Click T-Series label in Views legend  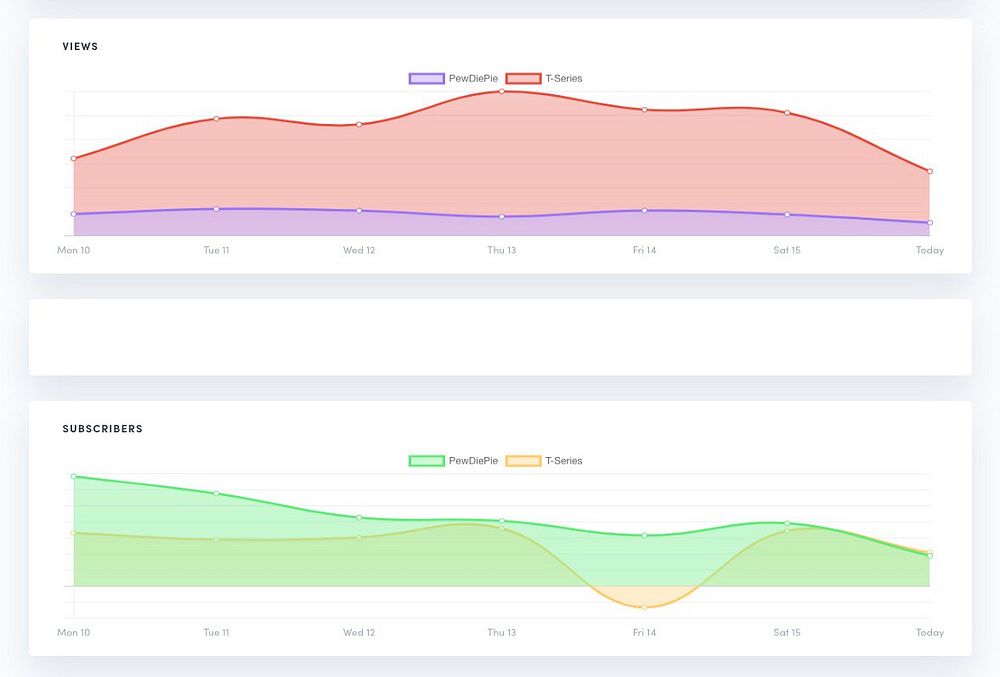[x=564, y=78]
